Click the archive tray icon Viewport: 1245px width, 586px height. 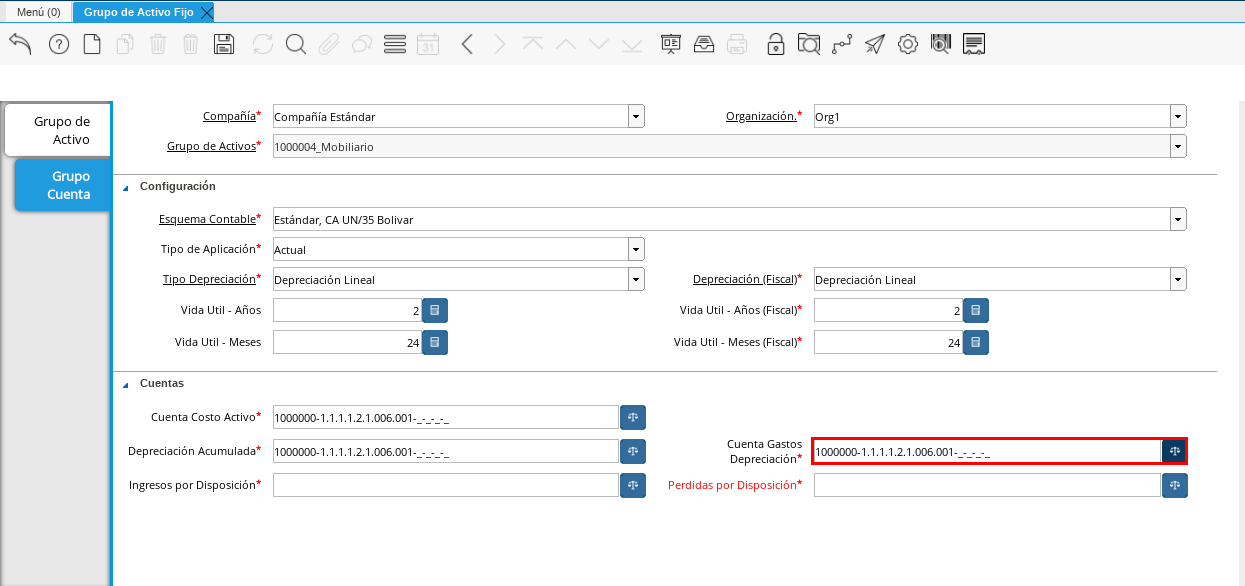click(x=703, y=44)
